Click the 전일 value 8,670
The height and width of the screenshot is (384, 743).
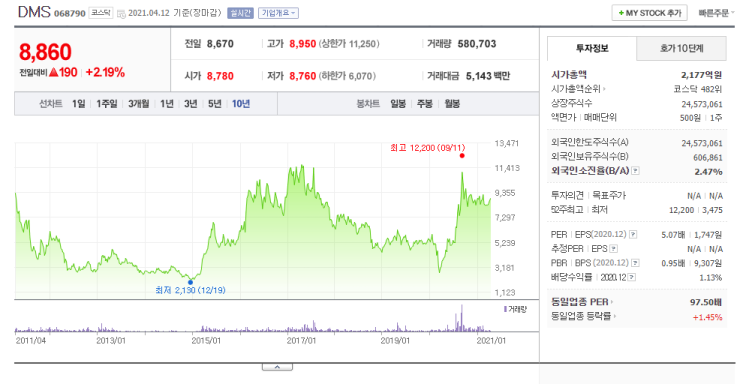(220, 44)
